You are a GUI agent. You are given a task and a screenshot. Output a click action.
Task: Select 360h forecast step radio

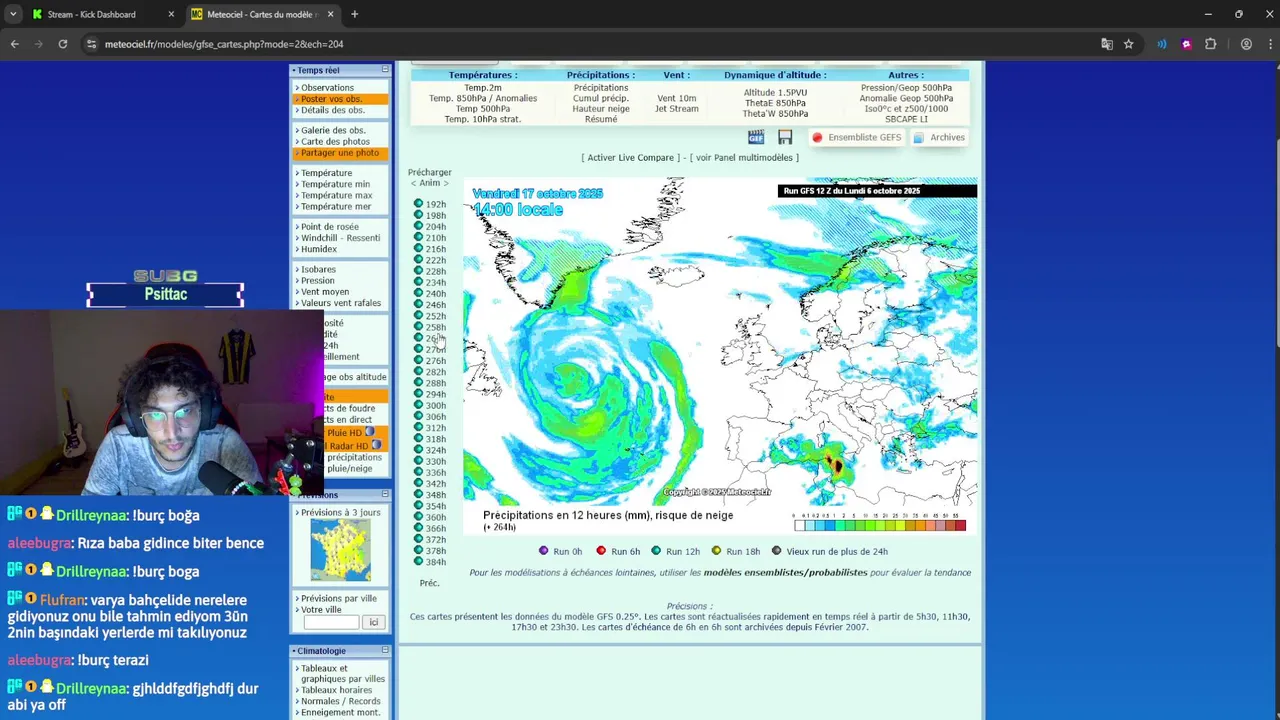pyautogui.click(x=418, y=517)
